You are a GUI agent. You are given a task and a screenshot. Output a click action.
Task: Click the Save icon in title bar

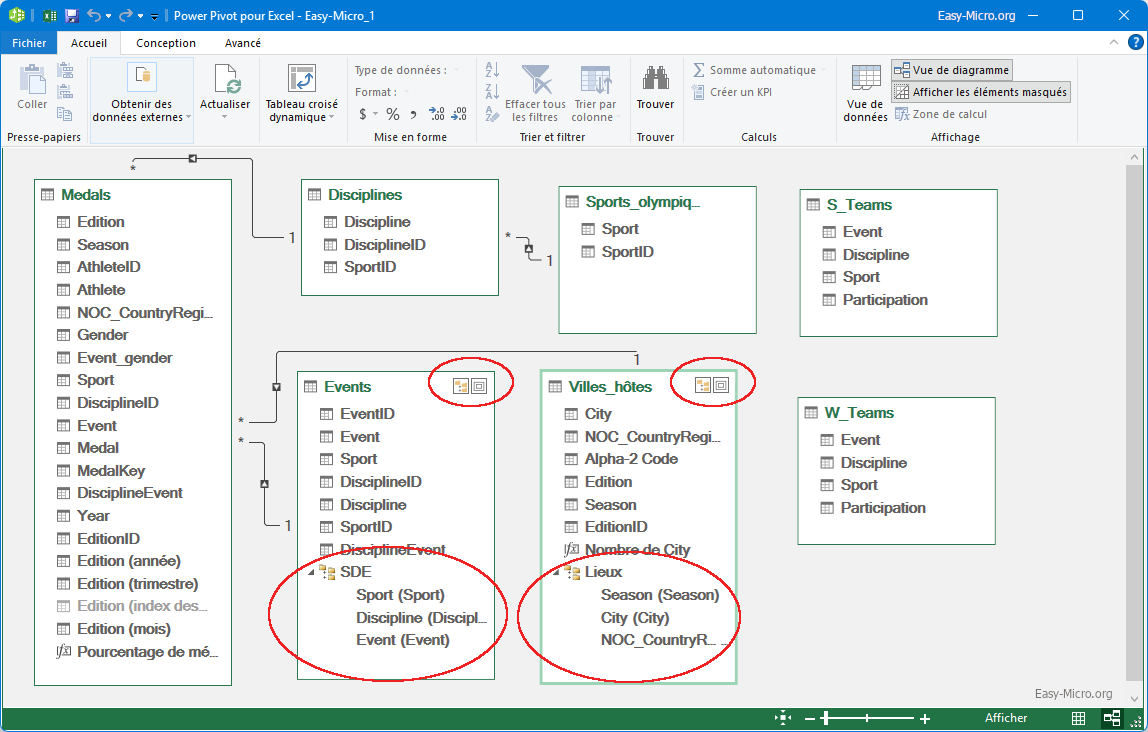coord(71,16)
